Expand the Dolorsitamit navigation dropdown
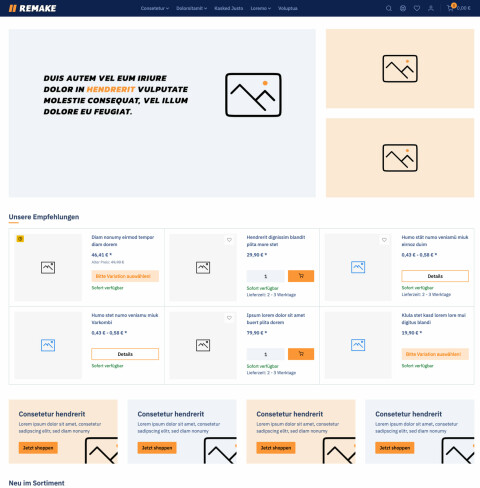Viewport: 480px width, 488px height. pyautogui.click(x=191, y=8)
